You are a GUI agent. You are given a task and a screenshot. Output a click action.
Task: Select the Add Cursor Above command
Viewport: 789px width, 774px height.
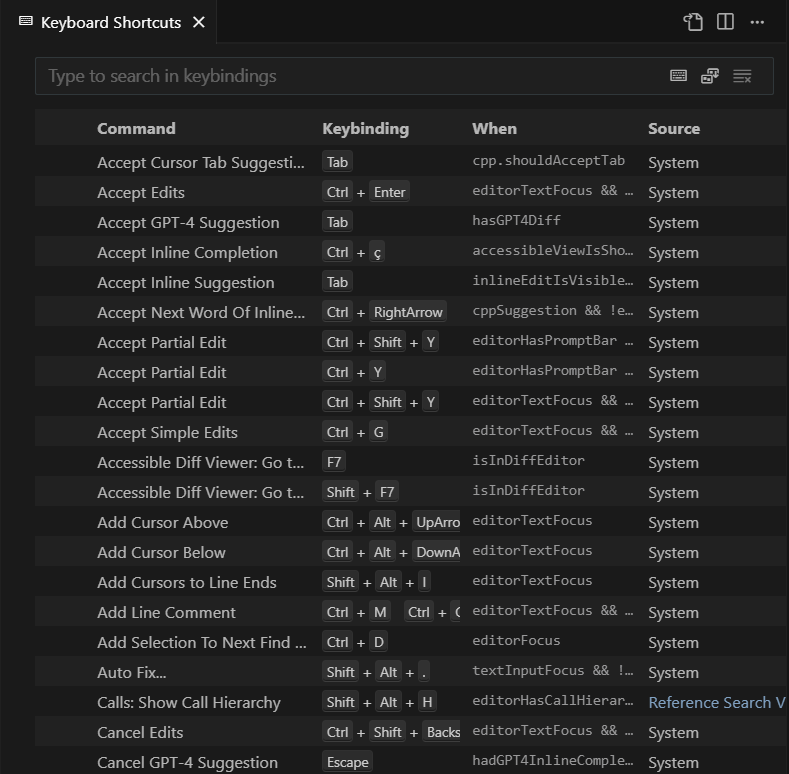tap(163, 523)
